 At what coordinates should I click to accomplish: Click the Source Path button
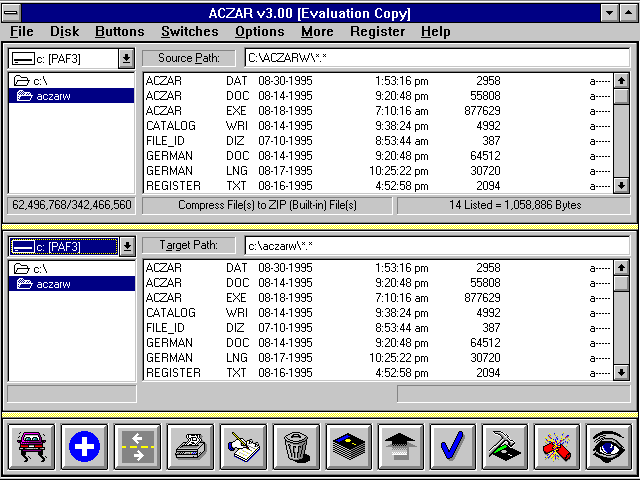[x=189, y=58]
